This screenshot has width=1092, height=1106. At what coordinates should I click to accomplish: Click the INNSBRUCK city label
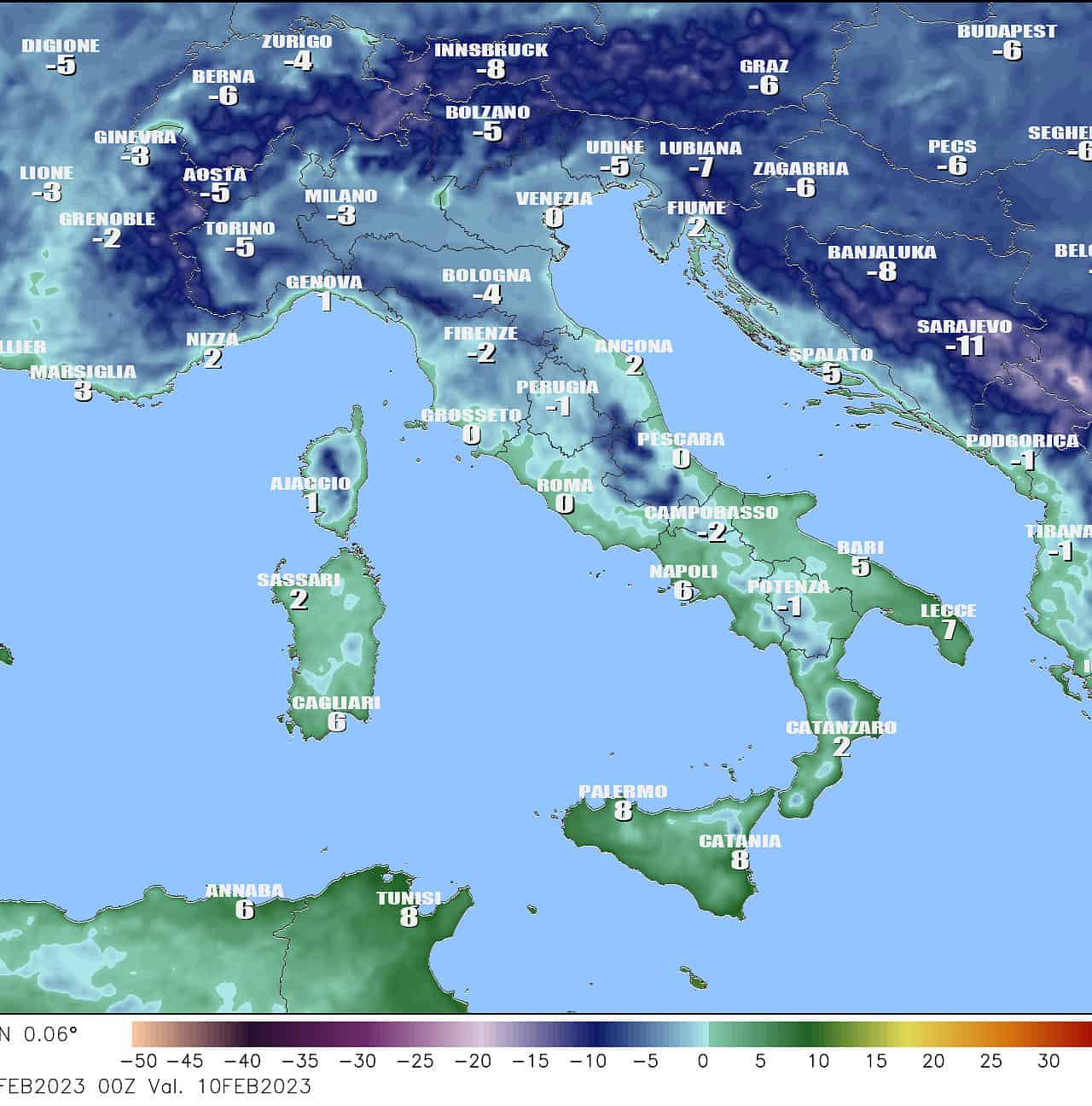[491, 49]
